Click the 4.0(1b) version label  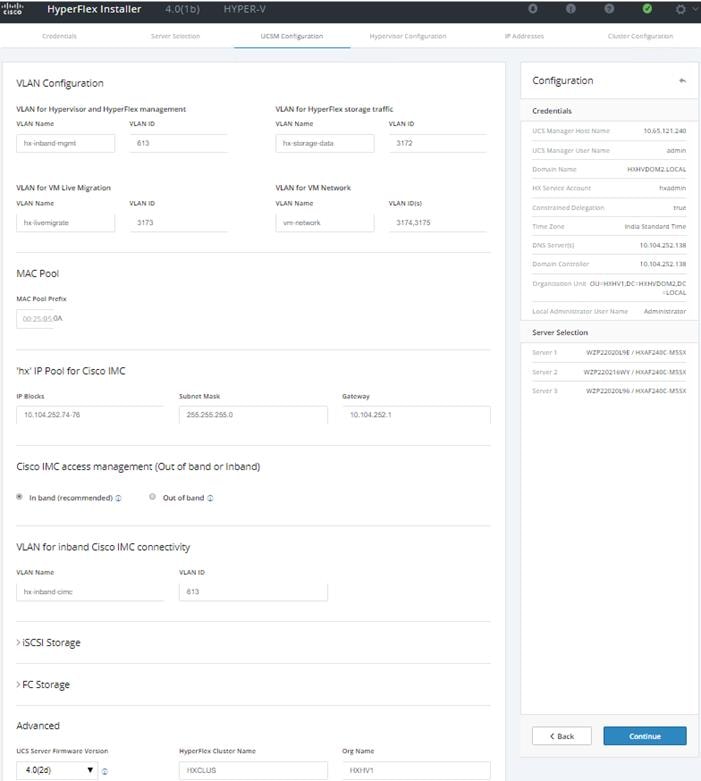click(182, 9)
